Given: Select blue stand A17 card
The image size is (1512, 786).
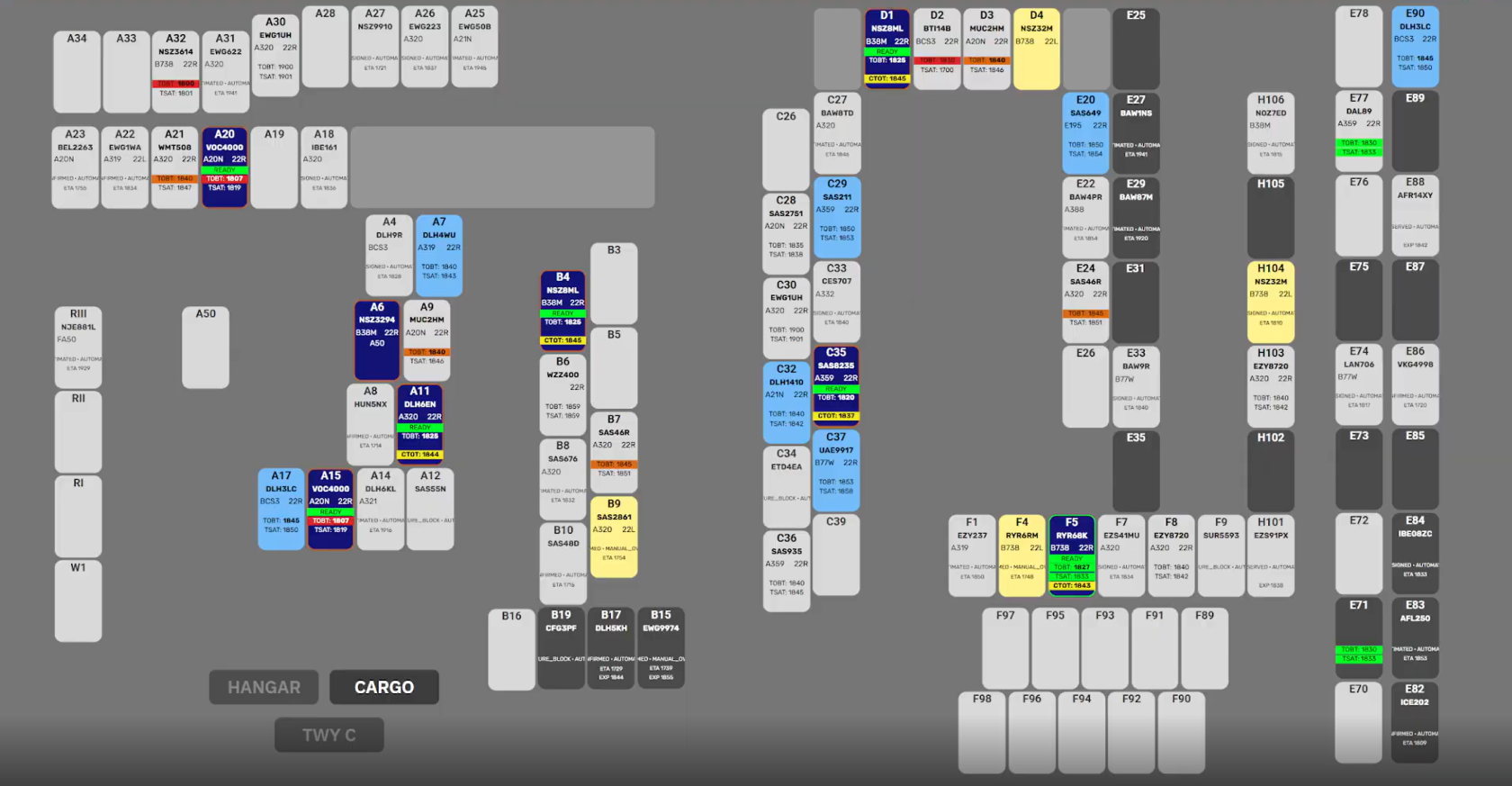Looking at the screenshot, I should pyautogui.click(x=282, y=510).
